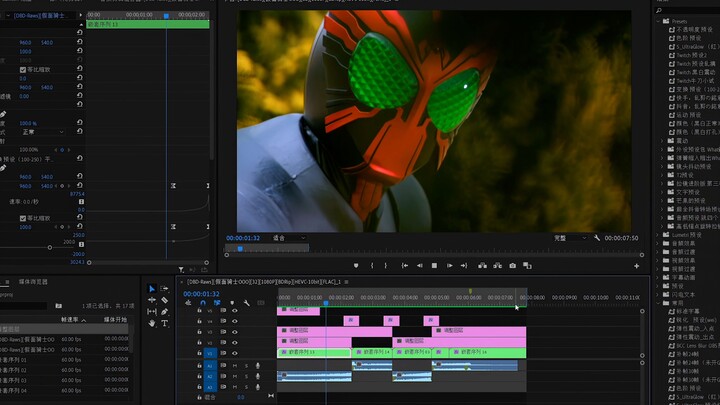The height and width of the screenshot is (405, 720).
Task: Solo audio track A2
Action: [246, 376]
